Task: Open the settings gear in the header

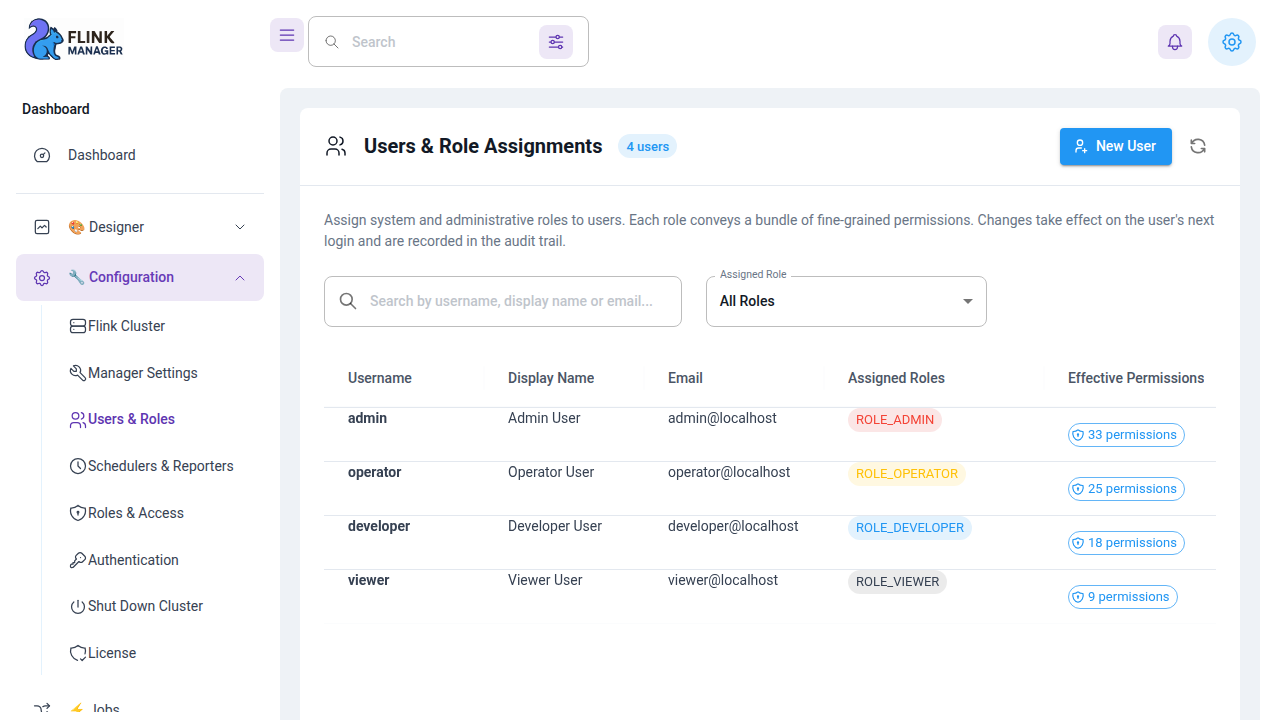Action: coord(1232,42)
